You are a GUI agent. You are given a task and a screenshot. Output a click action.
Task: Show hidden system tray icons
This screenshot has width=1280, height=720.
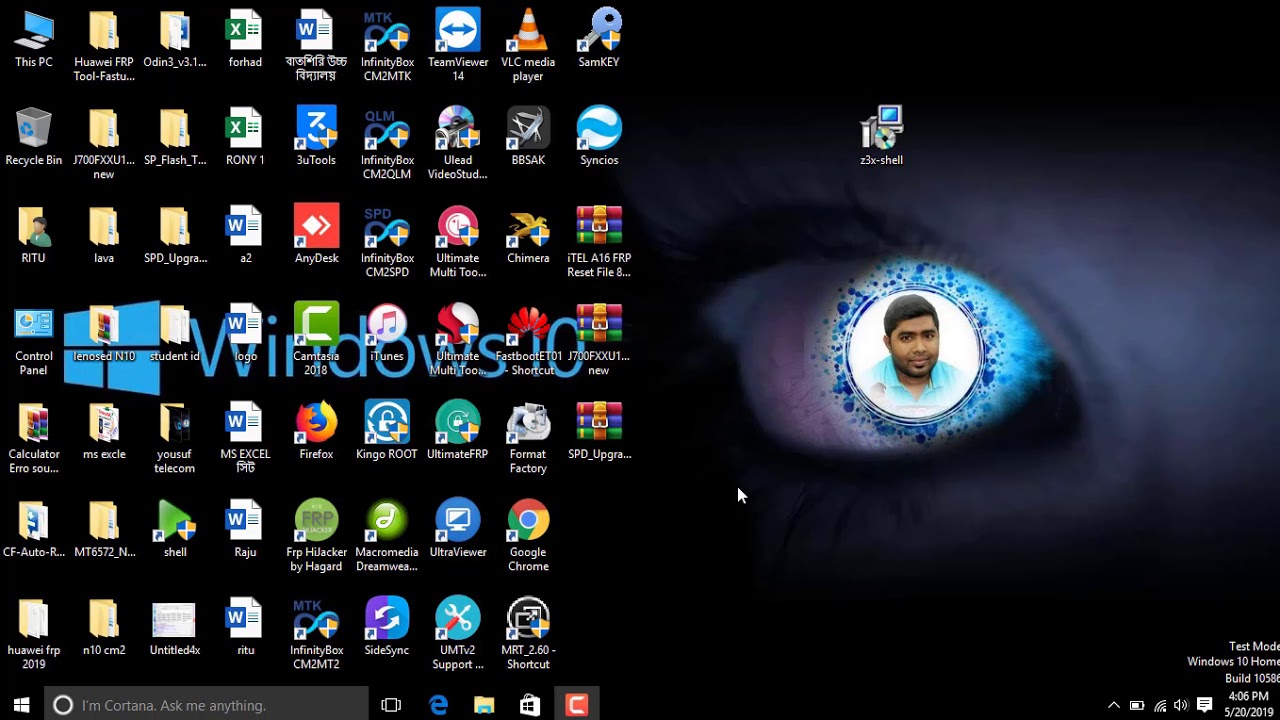(x=1114, y=705)
